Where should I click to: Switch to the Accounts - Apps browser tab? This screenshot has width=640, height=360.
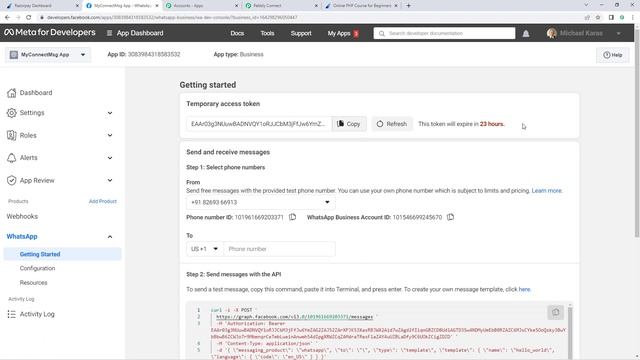click(x=202, y=6)
